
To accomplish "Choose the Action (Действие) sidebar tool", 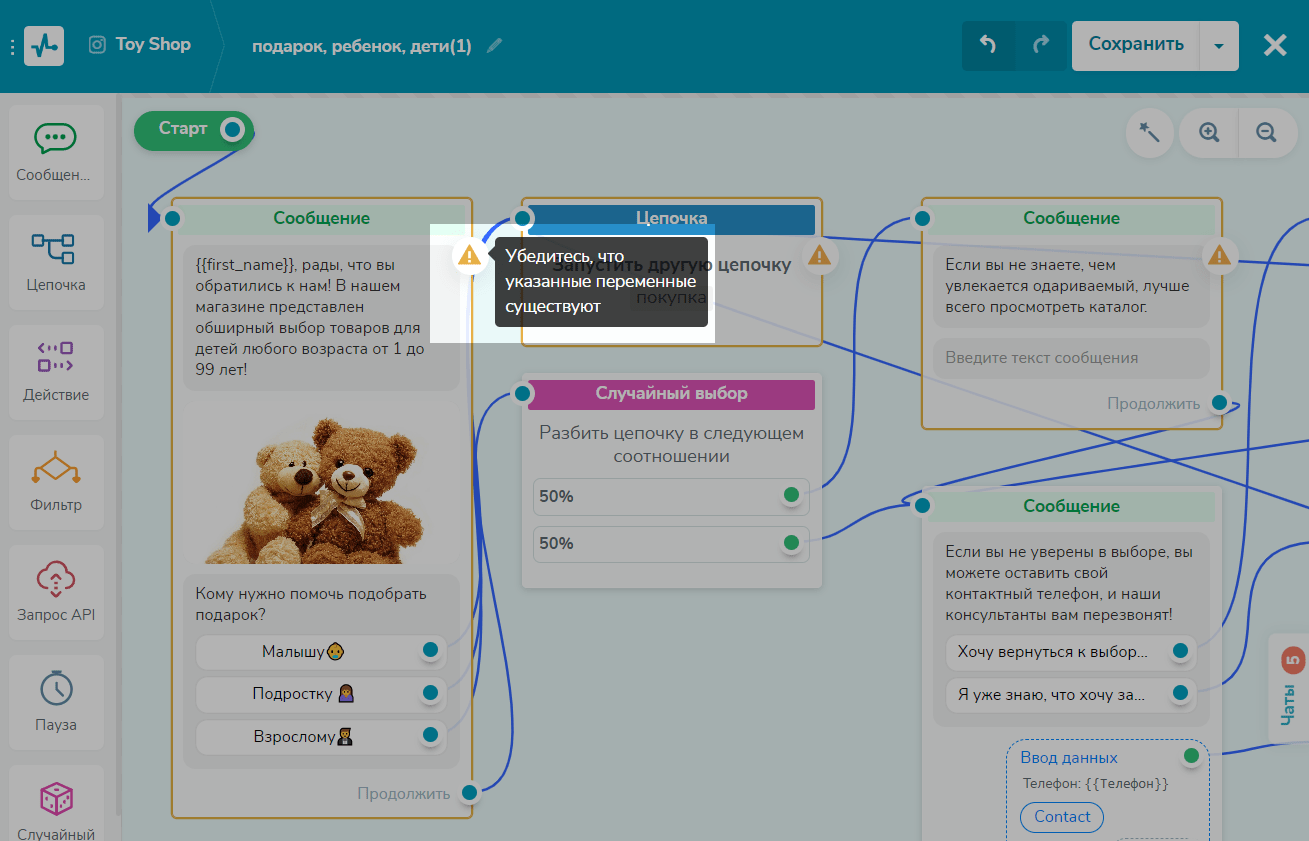I will 56,372.
